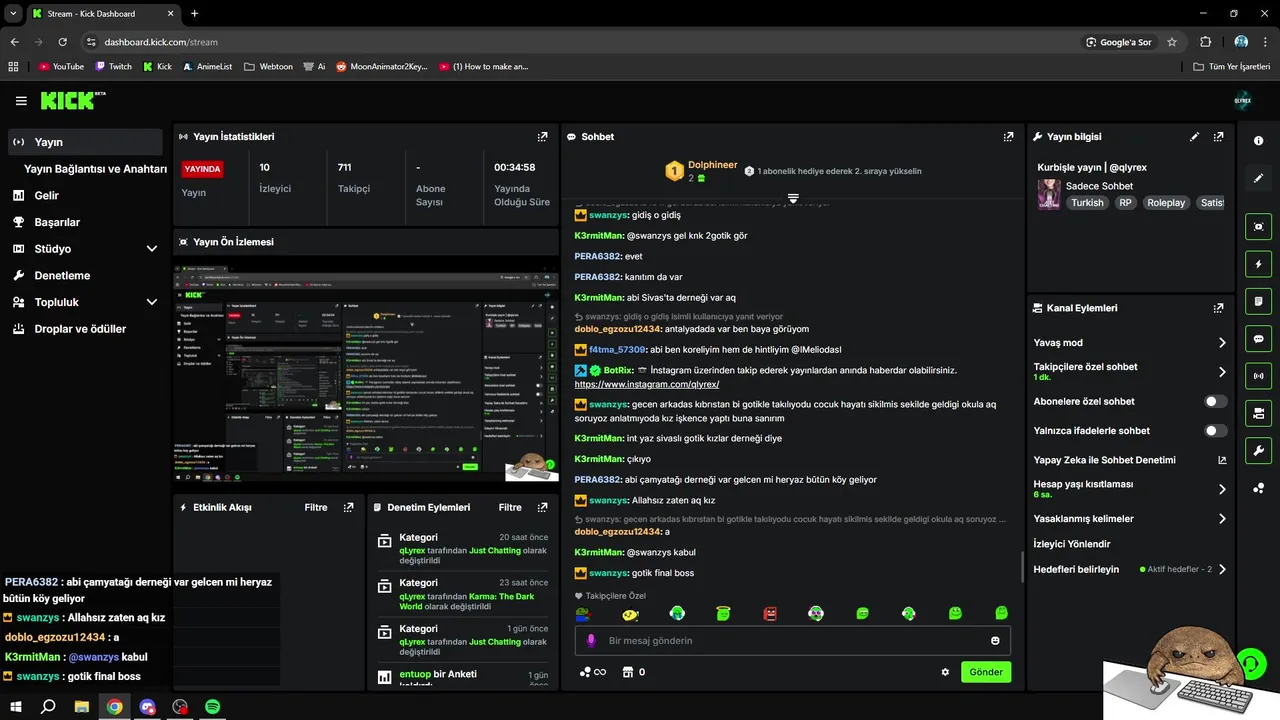Click Filtre in Denetim Eylemleri panel

click(x=510, y=507)
